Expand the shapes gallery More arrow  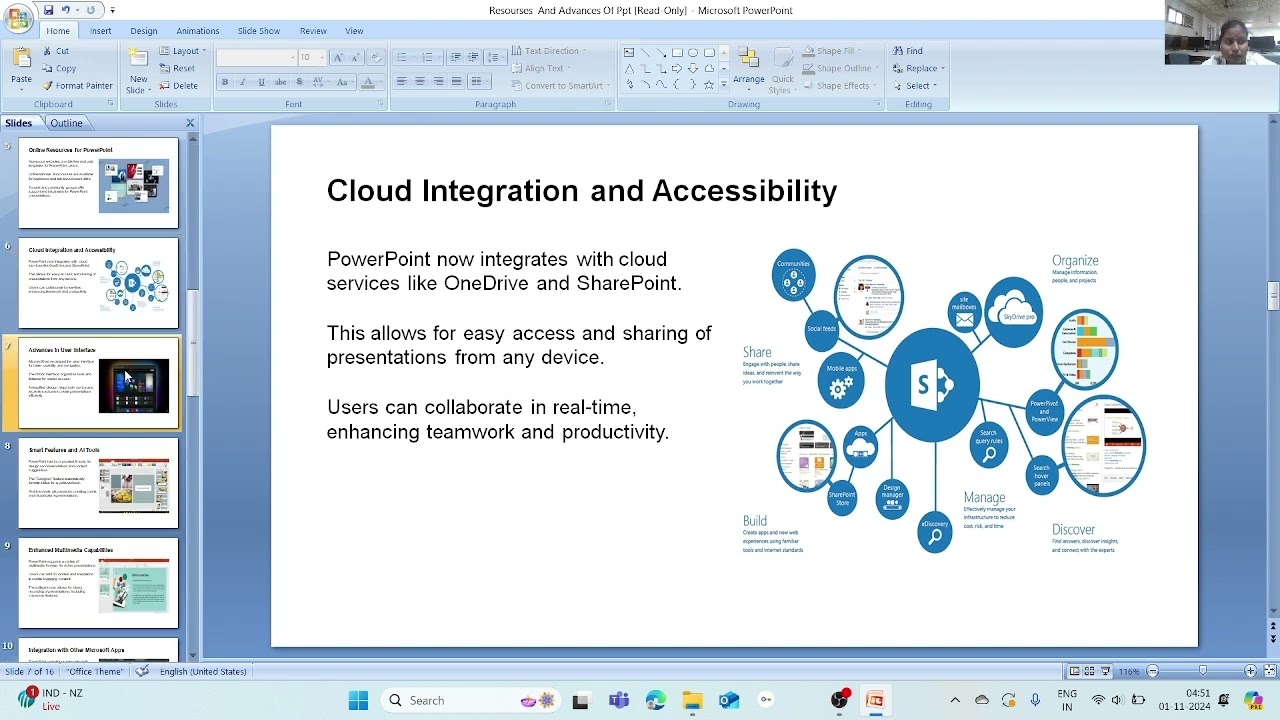coord(724,85)
